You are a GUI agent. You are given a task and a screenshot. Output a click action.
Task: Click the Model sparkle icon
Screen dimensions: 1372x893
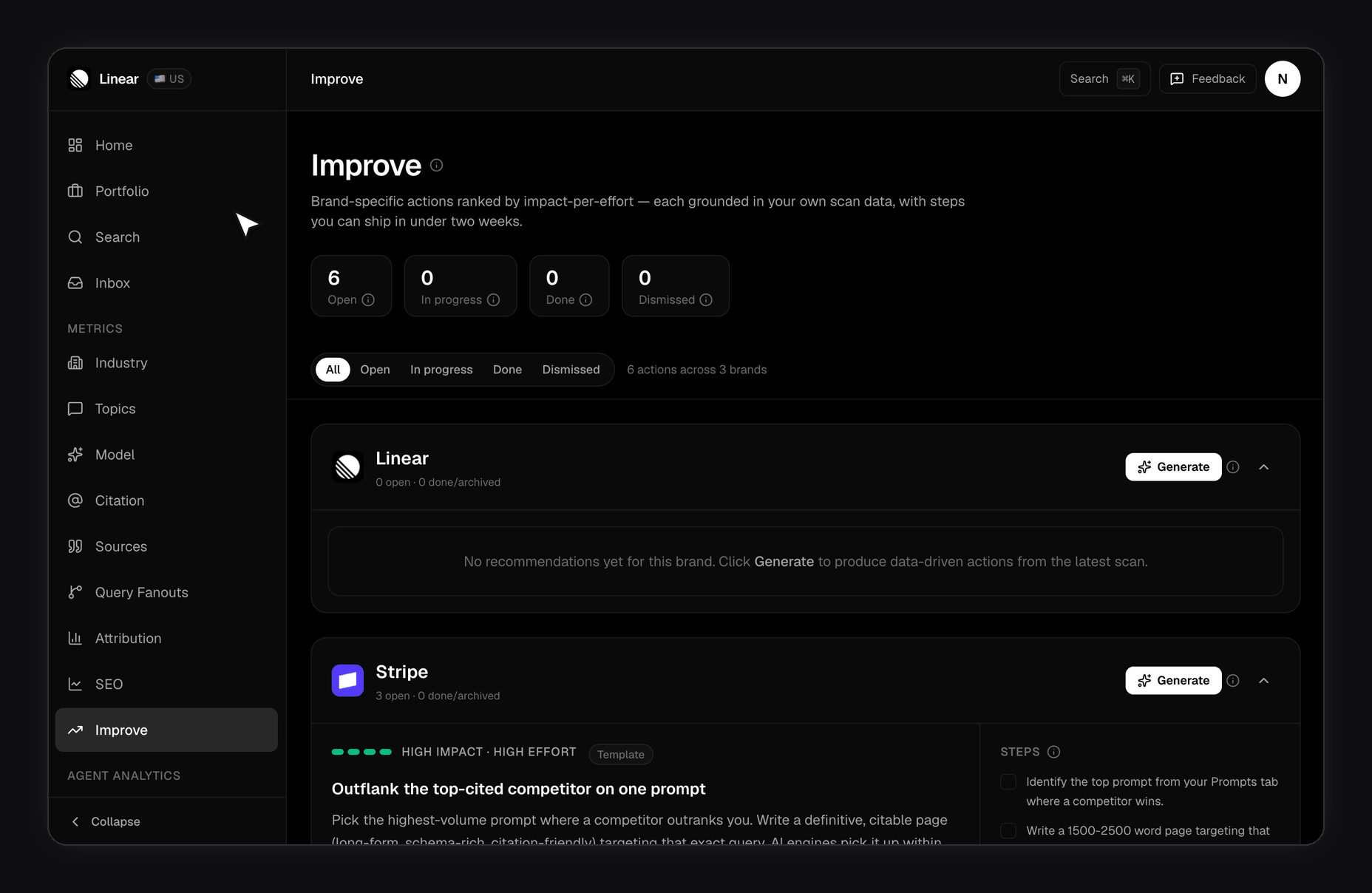tap(75, 455)
